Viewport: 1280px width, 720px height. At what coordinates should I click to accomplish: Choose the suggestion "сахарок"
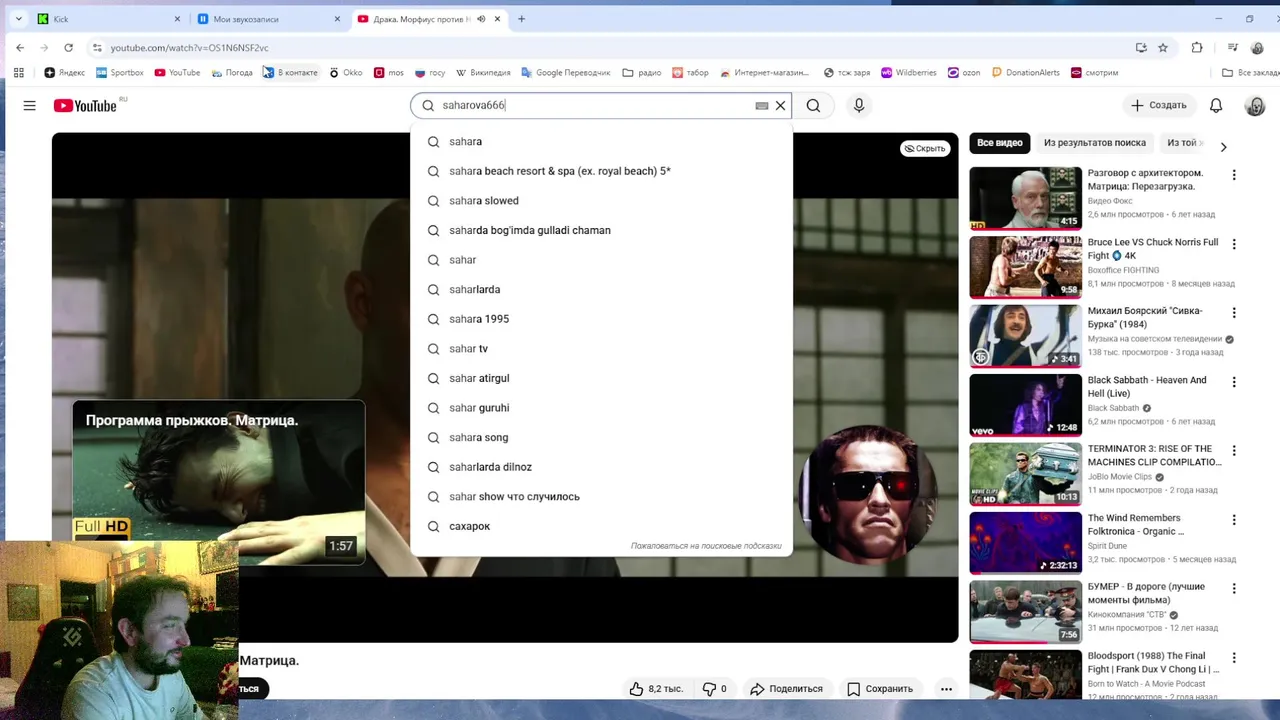click(x=601, y=526)
